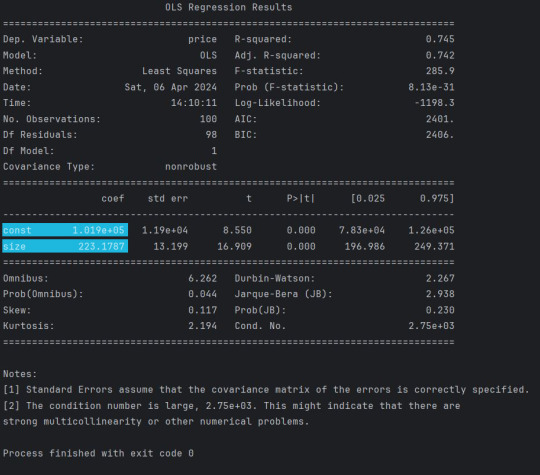This screenshot has height=475, width=540.
Task: Click the "Notes:" heading
Action: coord(20,374)
